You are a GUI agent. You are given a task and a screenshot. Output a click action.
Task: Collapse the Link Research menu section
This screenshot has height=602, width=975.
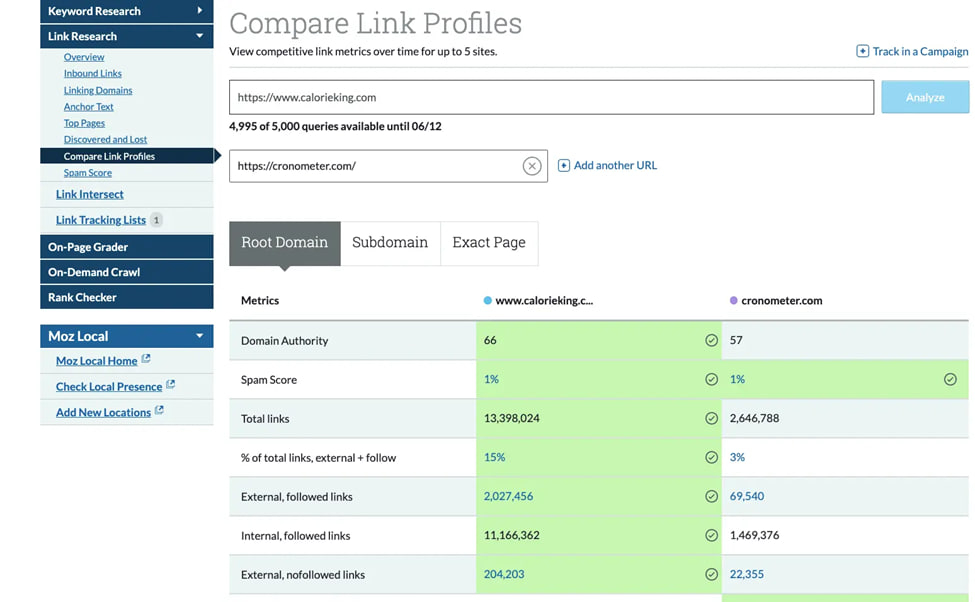tap(200, 36)
